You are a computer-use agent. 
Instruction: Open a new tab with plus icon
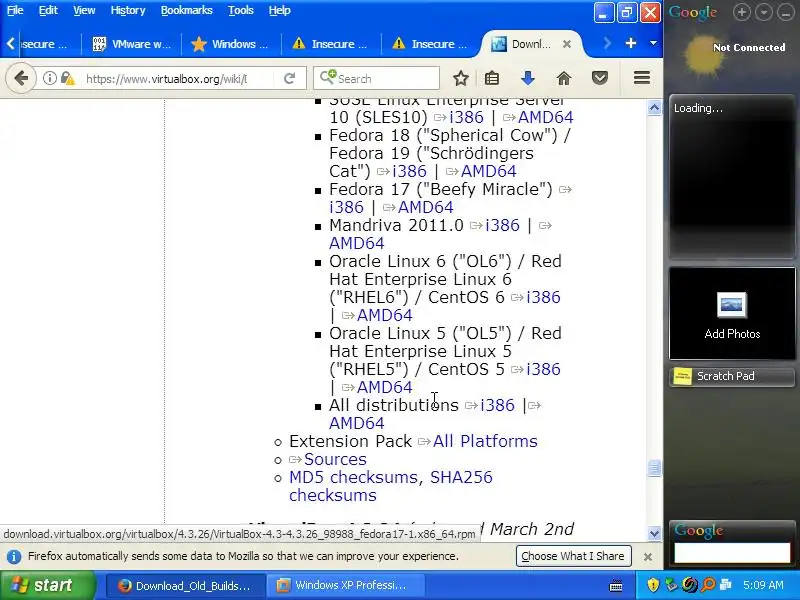[x=631, y=43]
